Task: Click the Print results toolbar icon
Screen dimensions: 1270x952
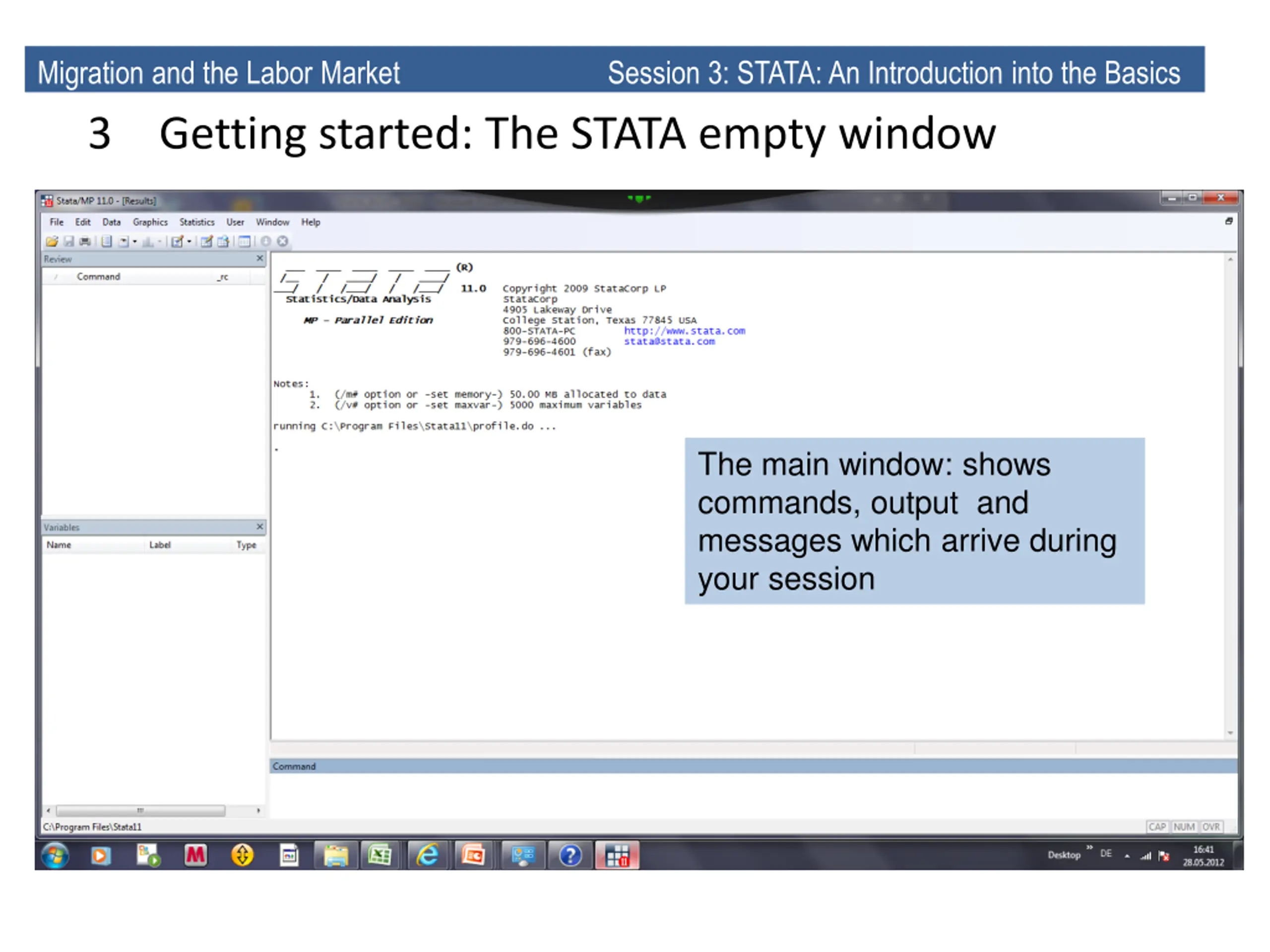Action: tap(85, 241)
